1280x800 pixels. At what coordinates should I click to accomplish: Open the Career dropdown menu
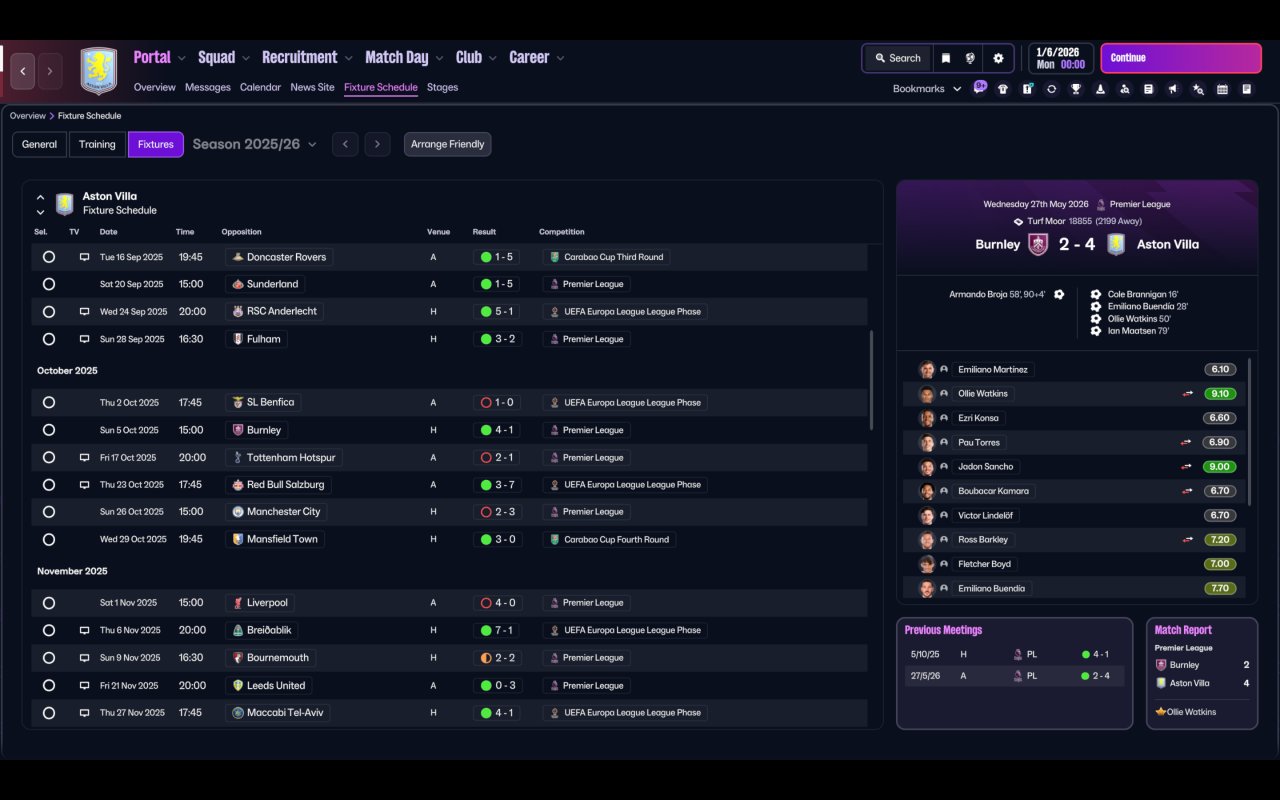(537, 58)
